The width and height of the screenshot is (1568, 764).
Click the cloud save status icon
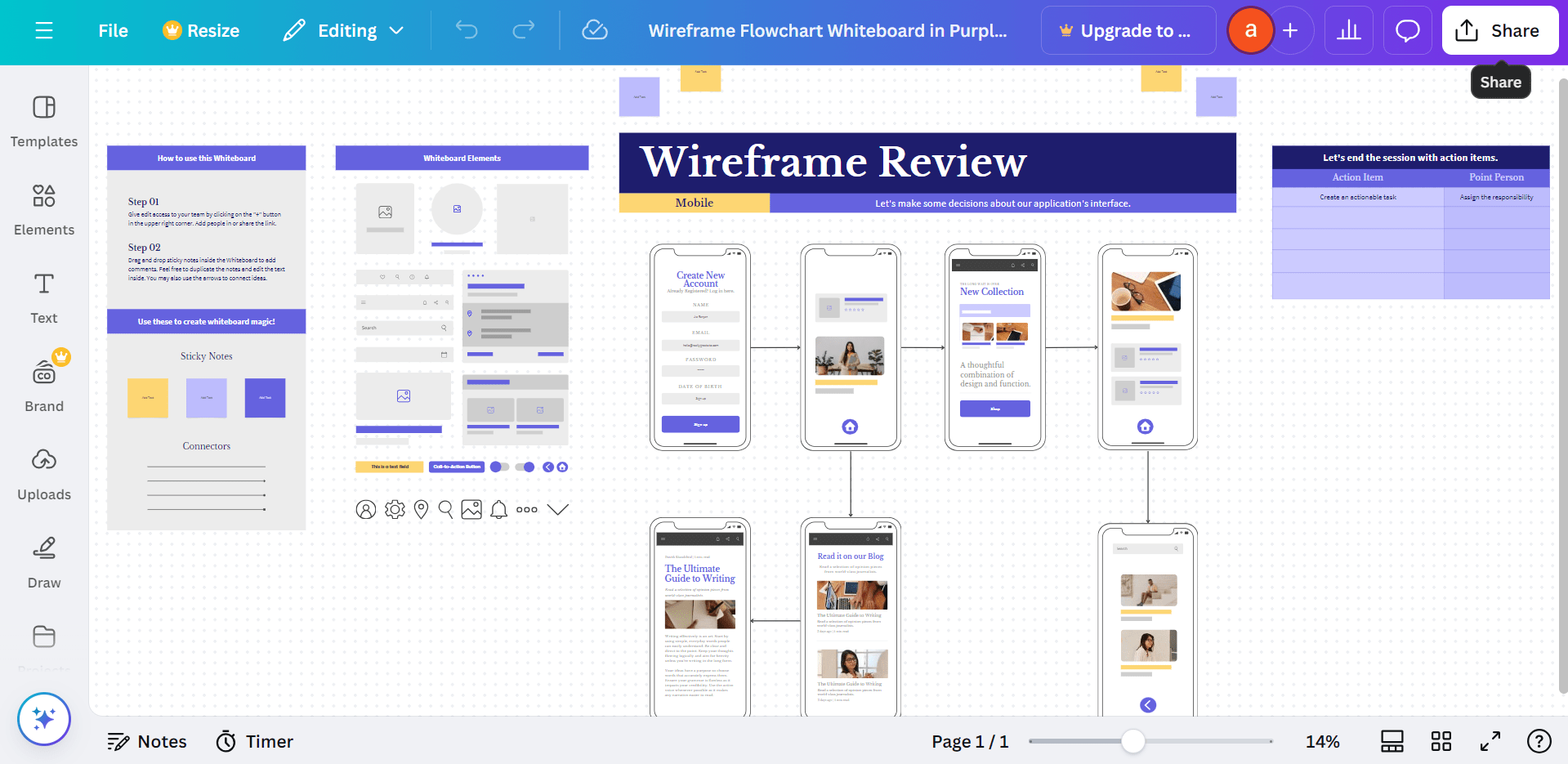pyautogui.click(x=594, y=31)
